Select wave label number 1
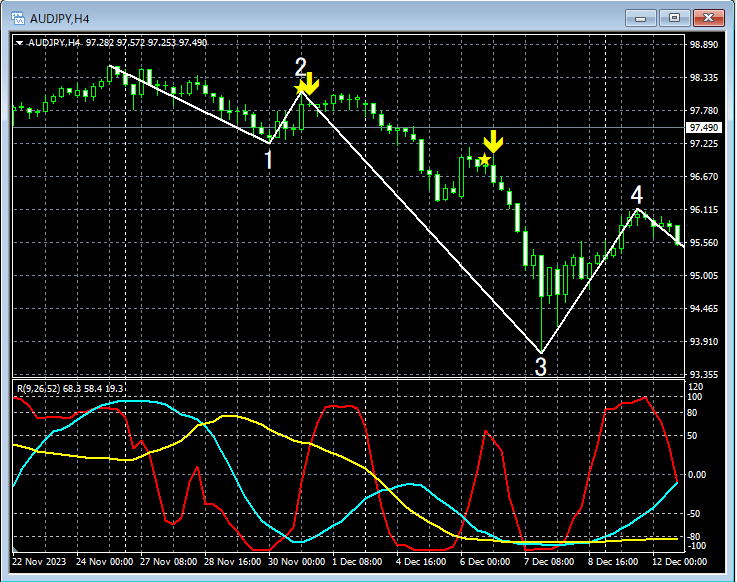Viewport: 737px width, 582px height. pyautogui.click(x=268, y=160)
